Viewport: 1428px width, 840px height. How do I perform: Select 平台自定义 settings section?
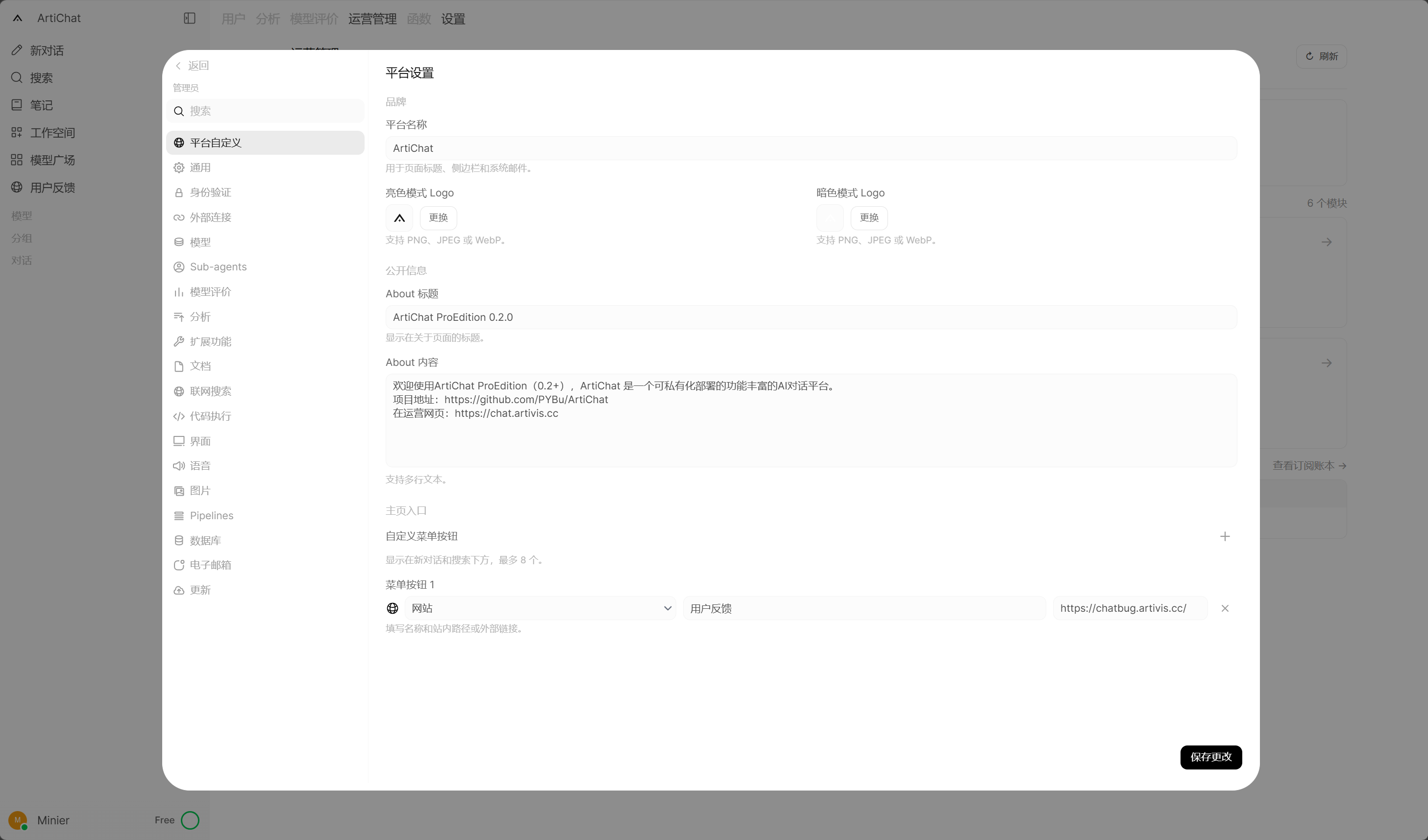pyautogui.click(x=265, y=143)
